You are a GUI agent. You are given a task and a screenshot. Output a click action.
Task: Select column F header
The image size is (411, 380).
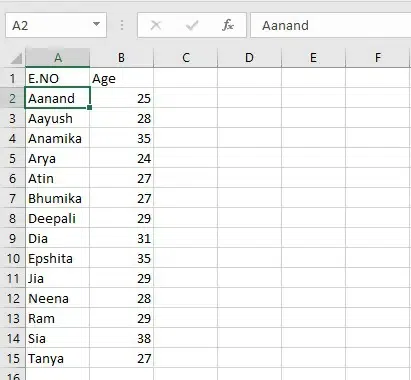pos(377,58)
